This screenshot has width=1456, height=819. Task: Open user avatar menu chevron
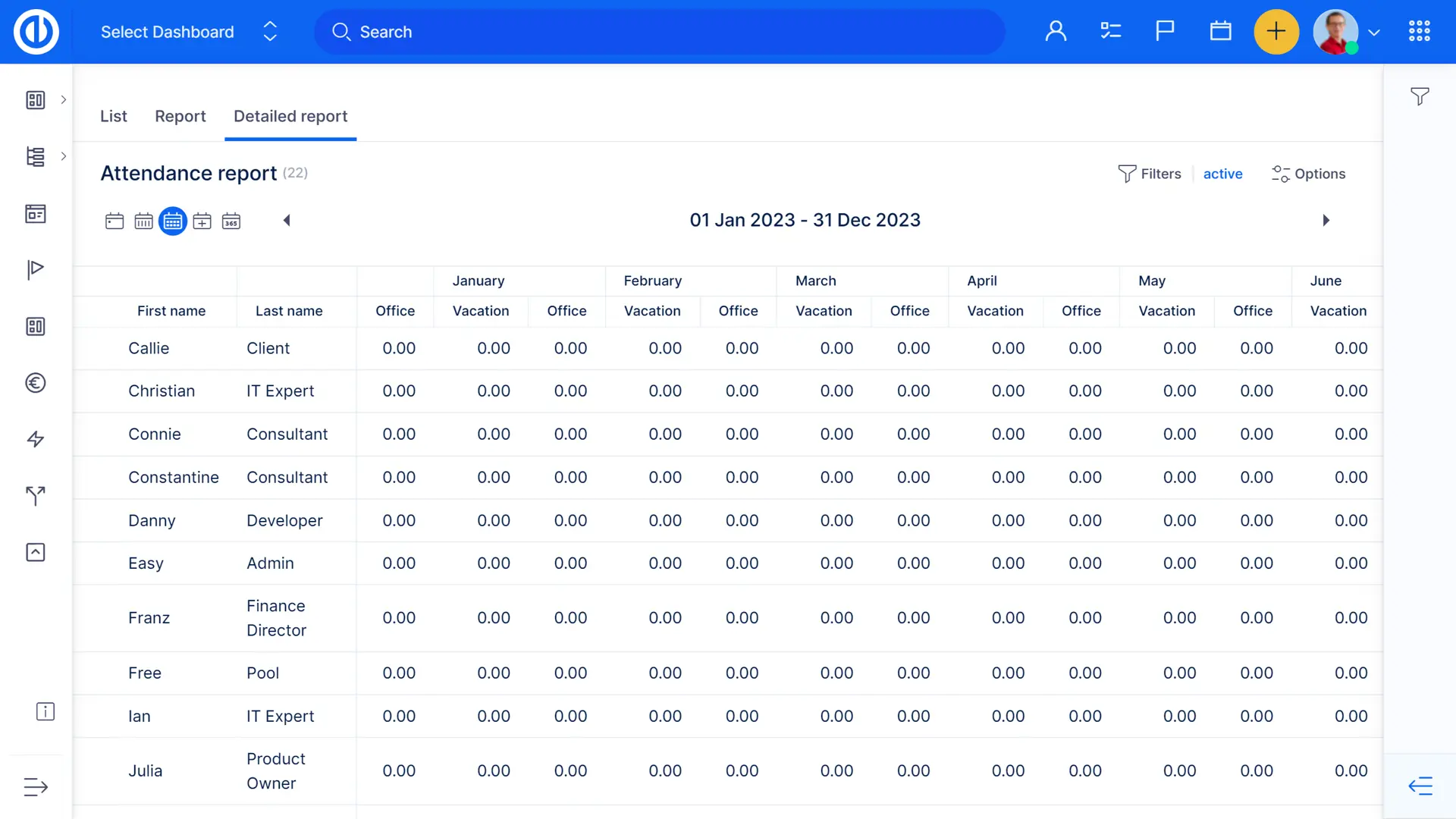[x=1374, y=33]
